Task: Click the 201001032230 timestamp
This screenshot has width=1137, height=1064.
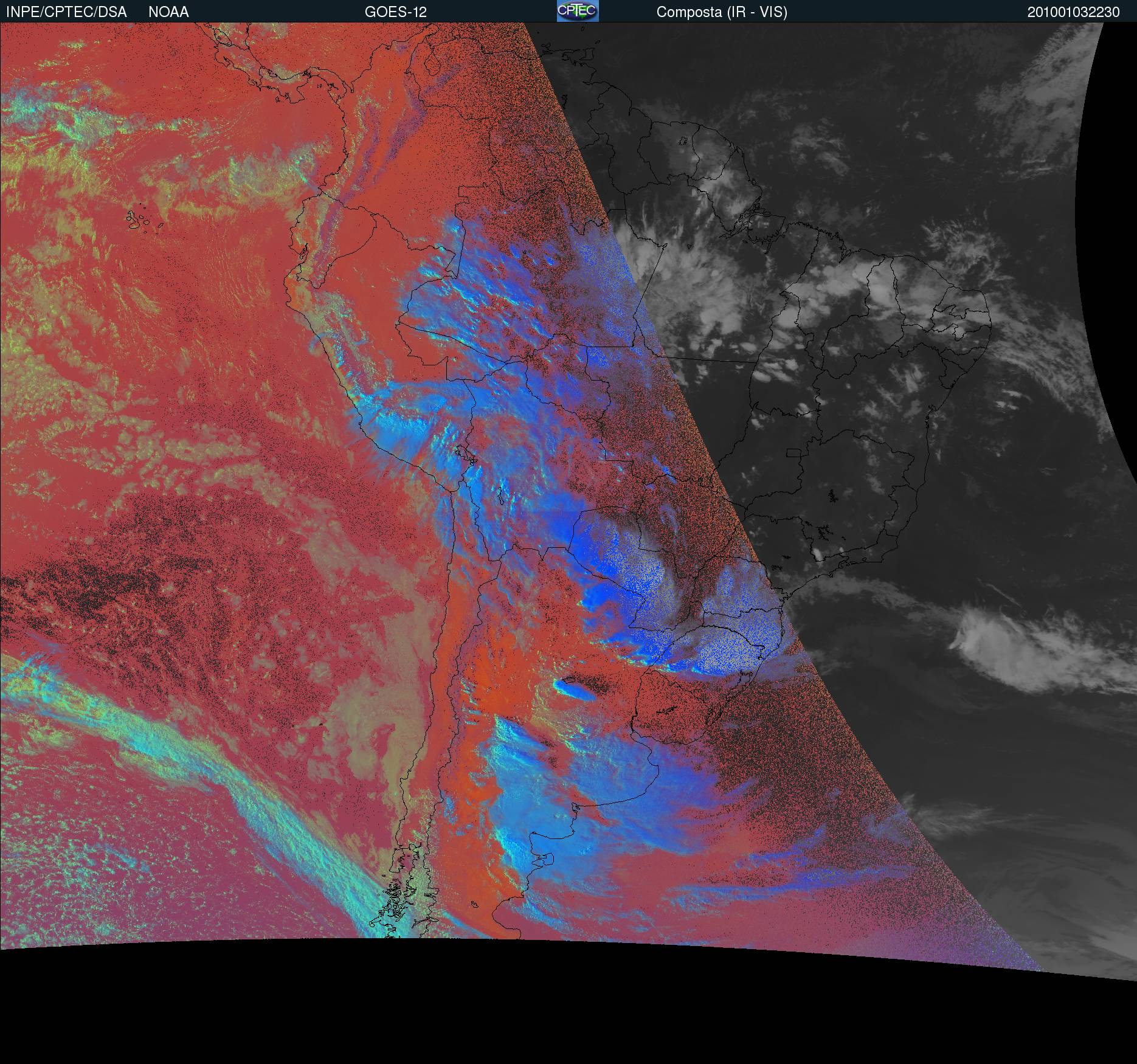Action: coord(1074,12)
